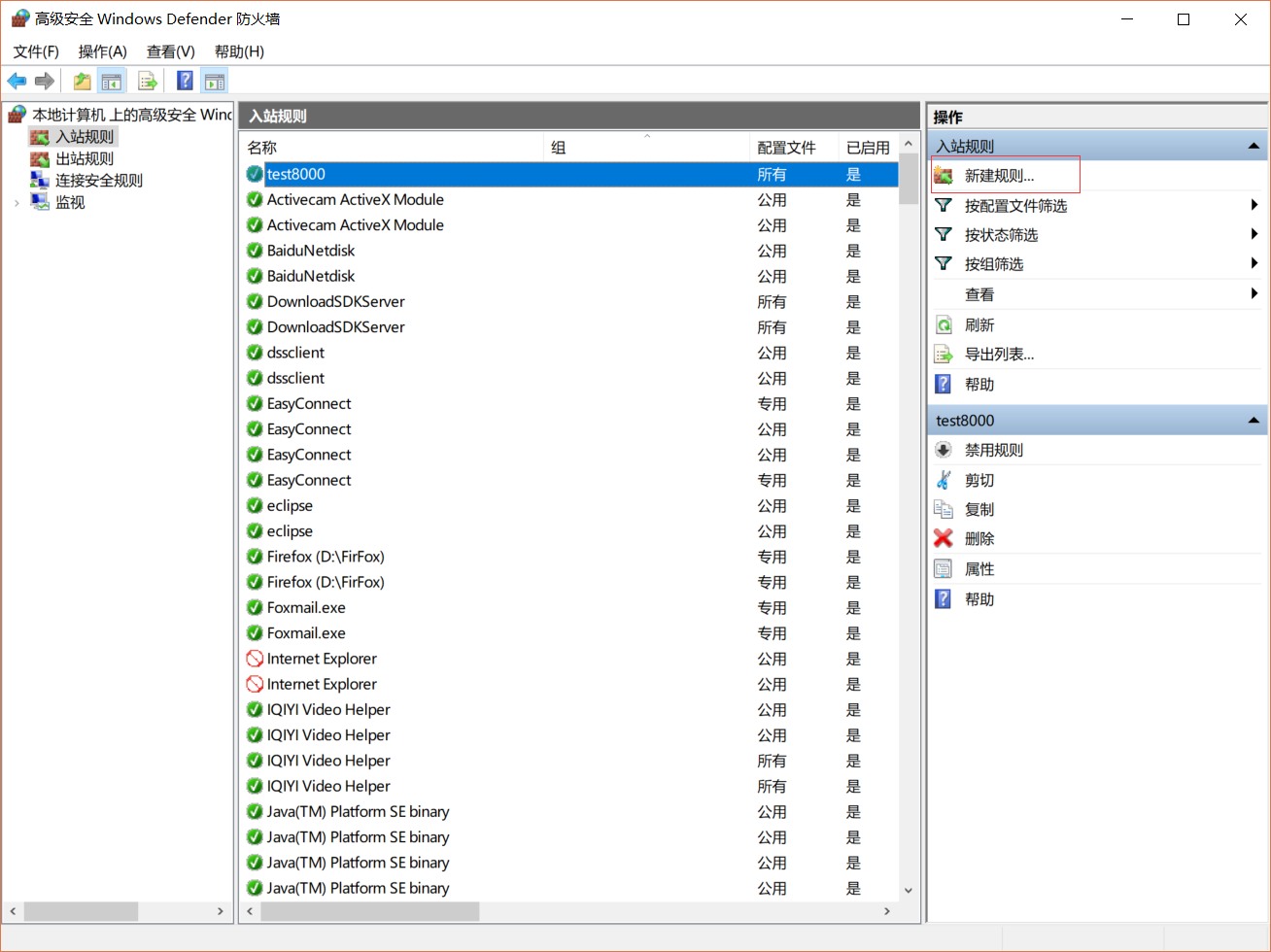Go back with the blue left arrow
Image resolution: width=1271 pixels, height=952 pixels.
tap(17, 81)
